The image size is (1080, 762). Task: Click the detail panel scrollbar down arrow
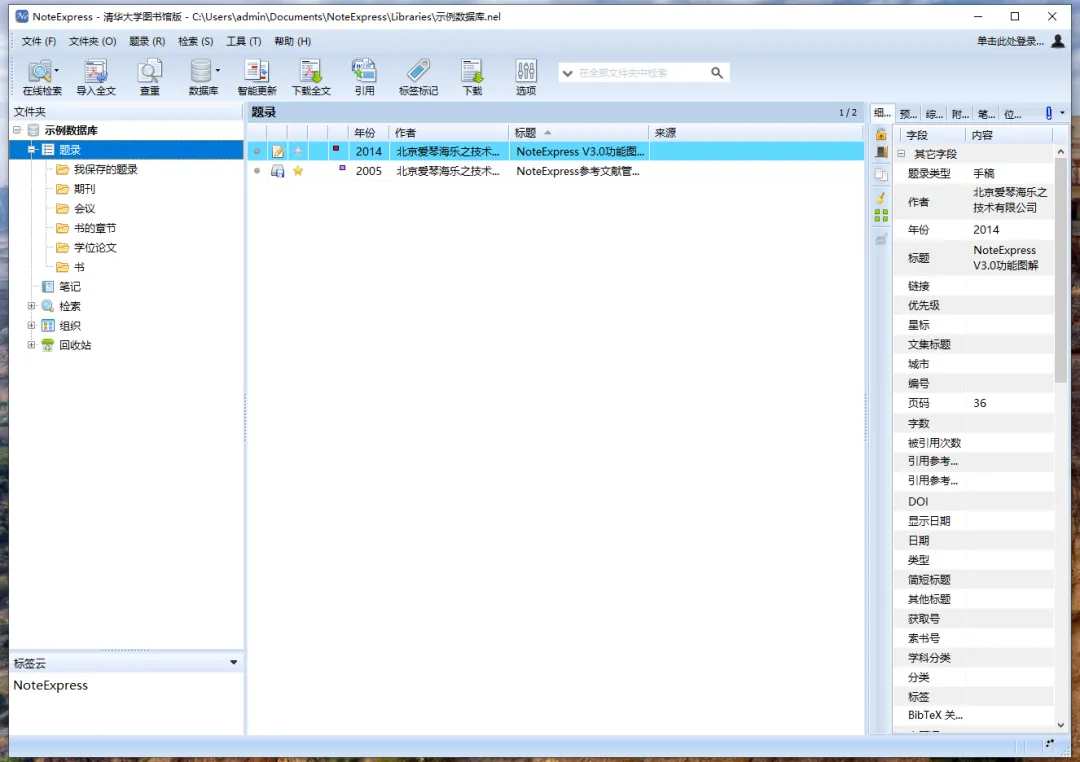coord(1061,725)
